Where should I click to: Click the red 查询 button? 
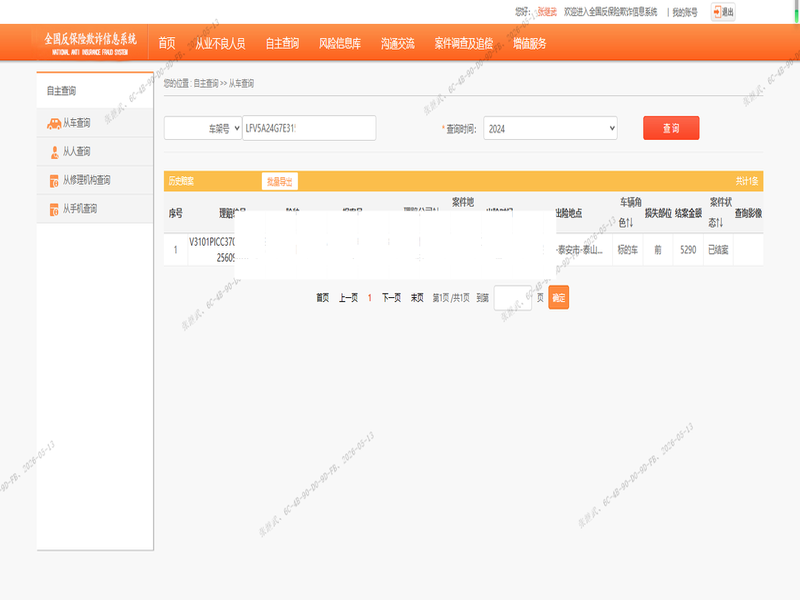671,128
